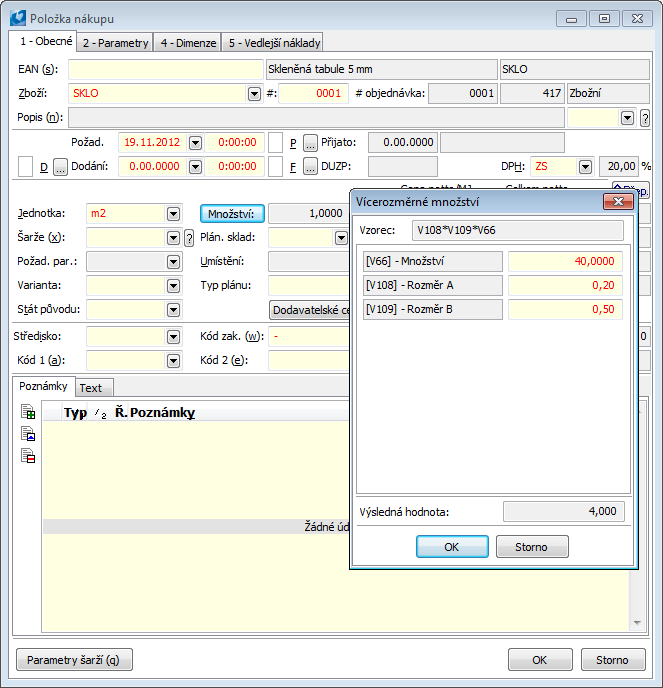Click the Požad. time field 0:00:00

(235, 143)
